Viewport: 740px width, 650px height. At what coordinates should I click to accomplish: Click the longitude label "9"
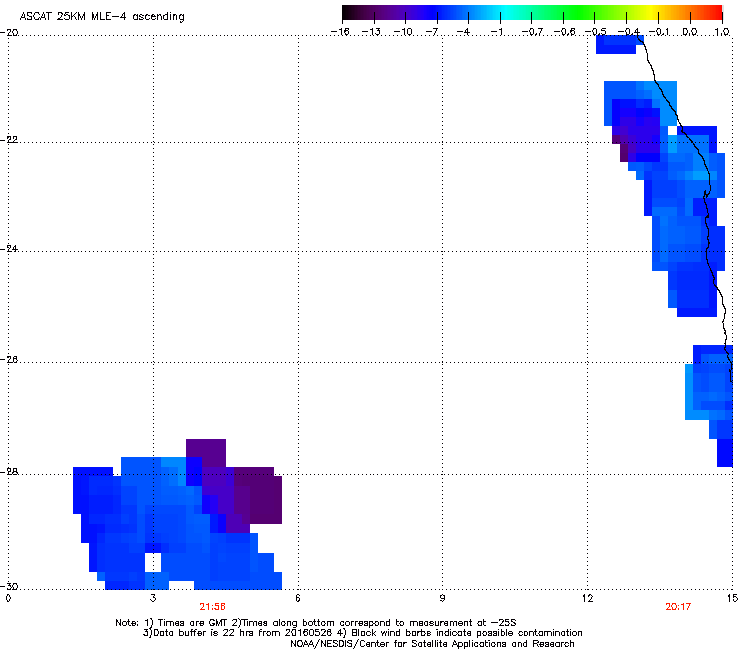pyautogui.click(x=442, y=598)
